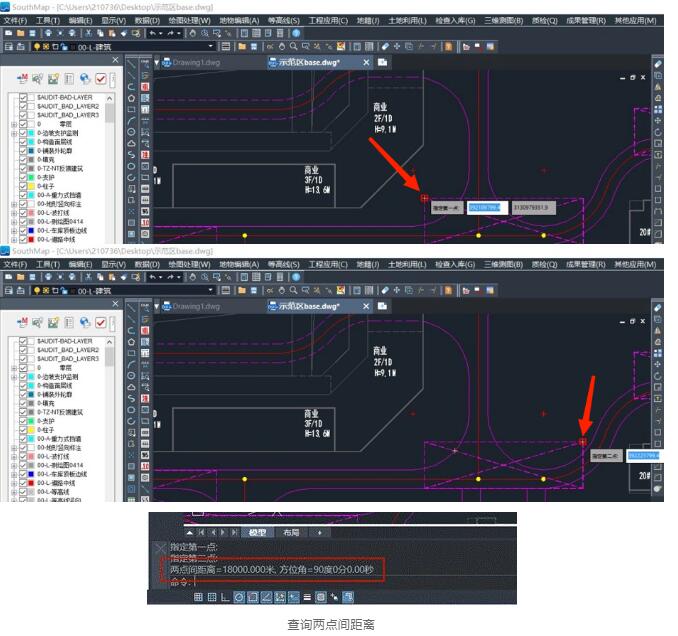Click the undo arrow in the upper window toolbar
Viewport: 678px width, 636px height.
(x=153, y=33)
